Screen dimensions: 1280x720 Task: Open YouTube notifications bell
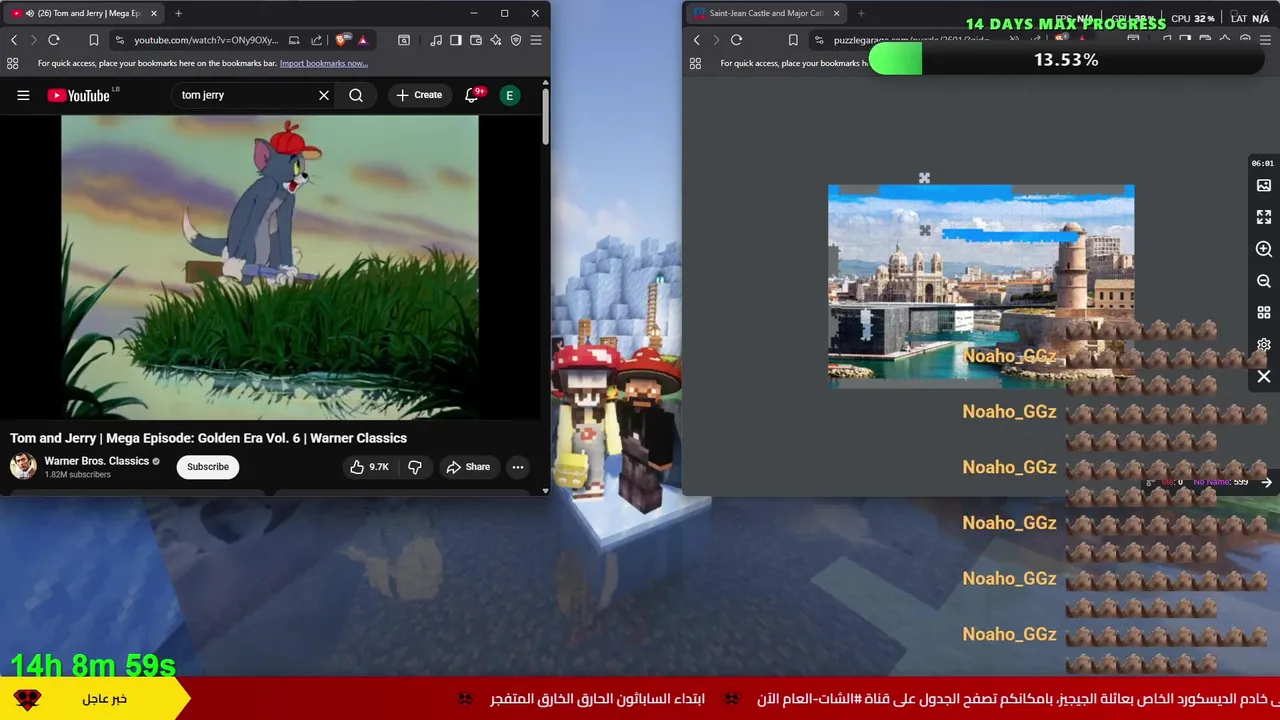click(x=471, y=95)
